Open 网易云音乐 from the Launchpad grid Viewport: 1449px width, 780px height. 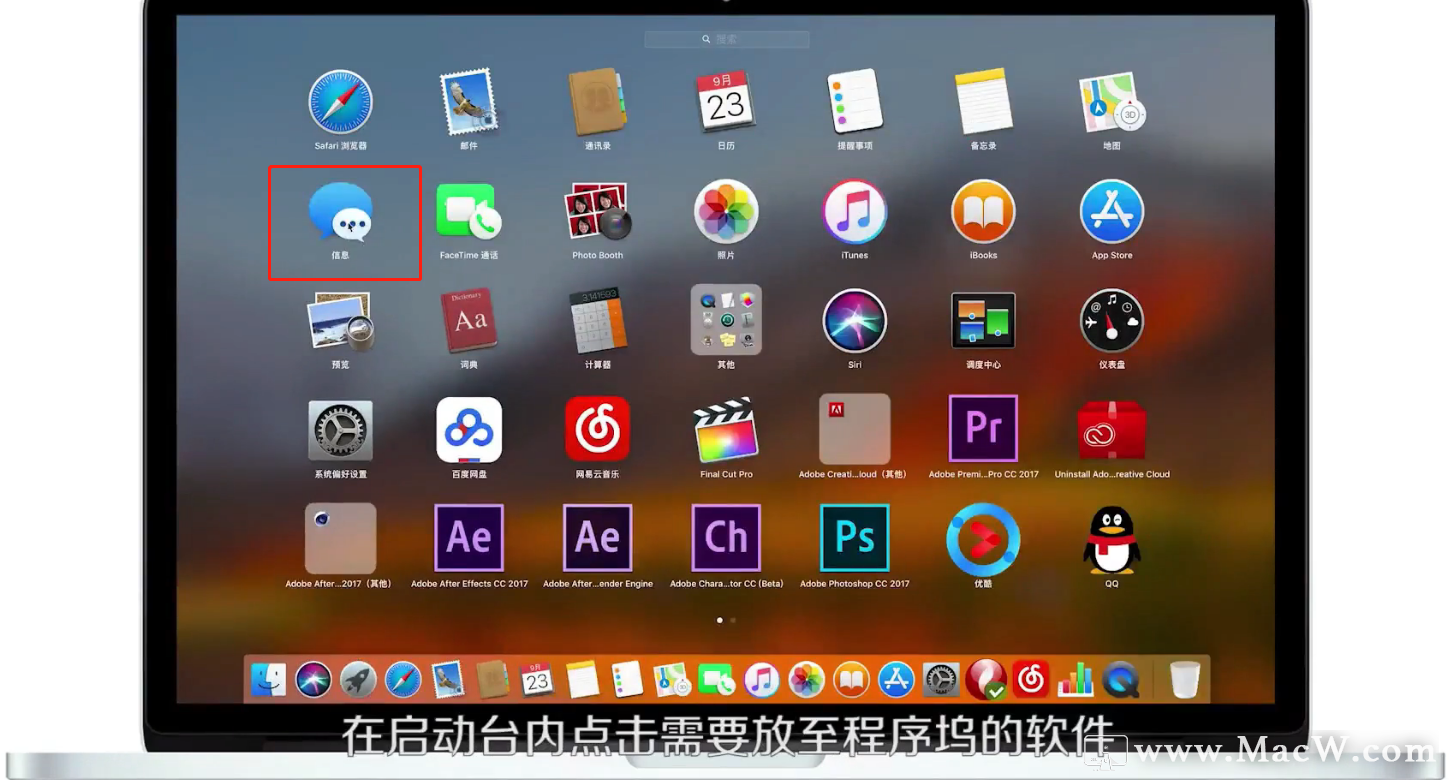coord(598,430)
